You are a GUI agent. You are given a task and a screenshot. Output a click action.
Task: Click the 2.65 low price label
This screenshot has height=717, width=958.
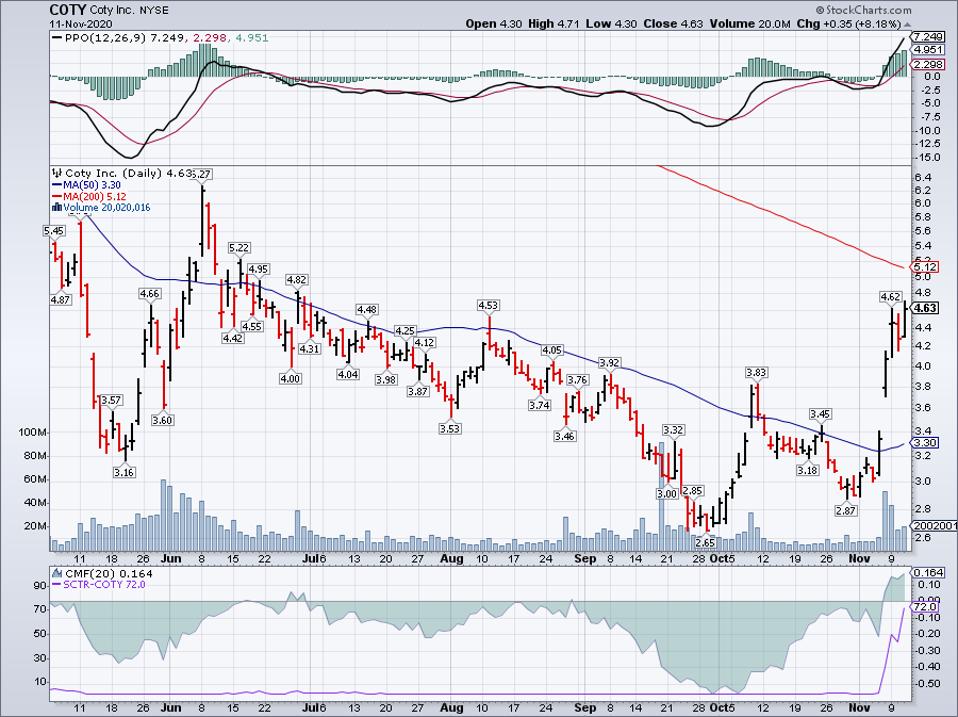point(706,541)
